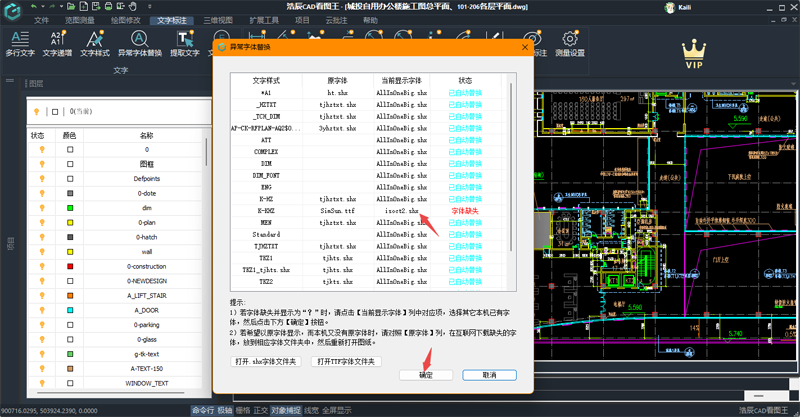The width and height of the screenshot is (800, 417).
Task: Select isoct2.shx display font cell for K-HZ
Action: [401, 211]
